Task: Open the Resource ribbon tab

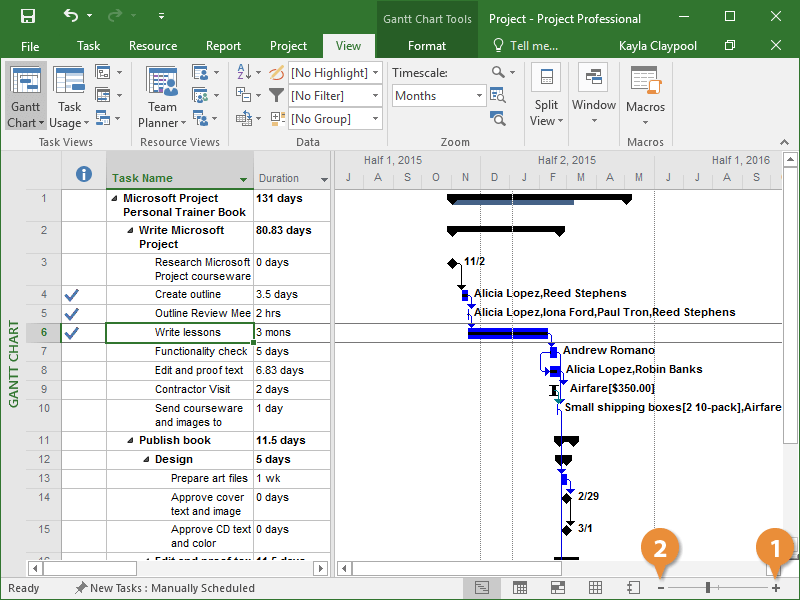Action: coord(153,46)
